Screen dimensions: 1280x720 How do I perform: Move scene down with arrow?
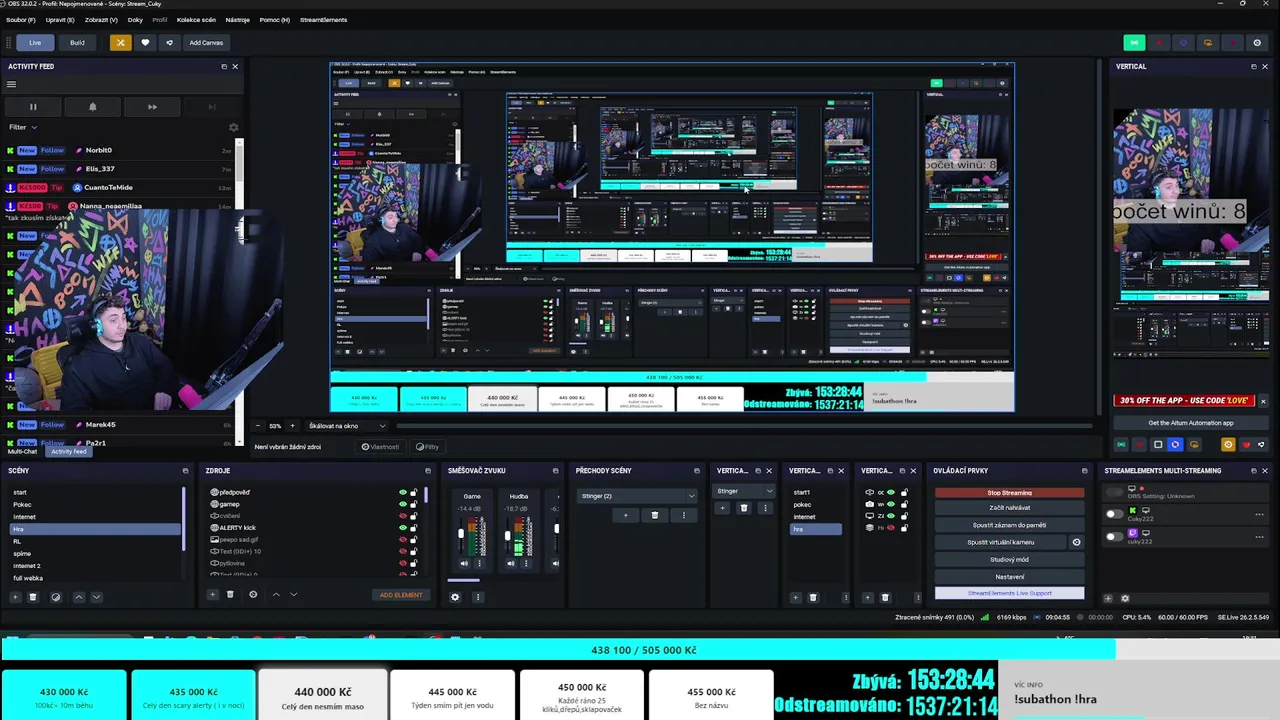click(96, 597)
